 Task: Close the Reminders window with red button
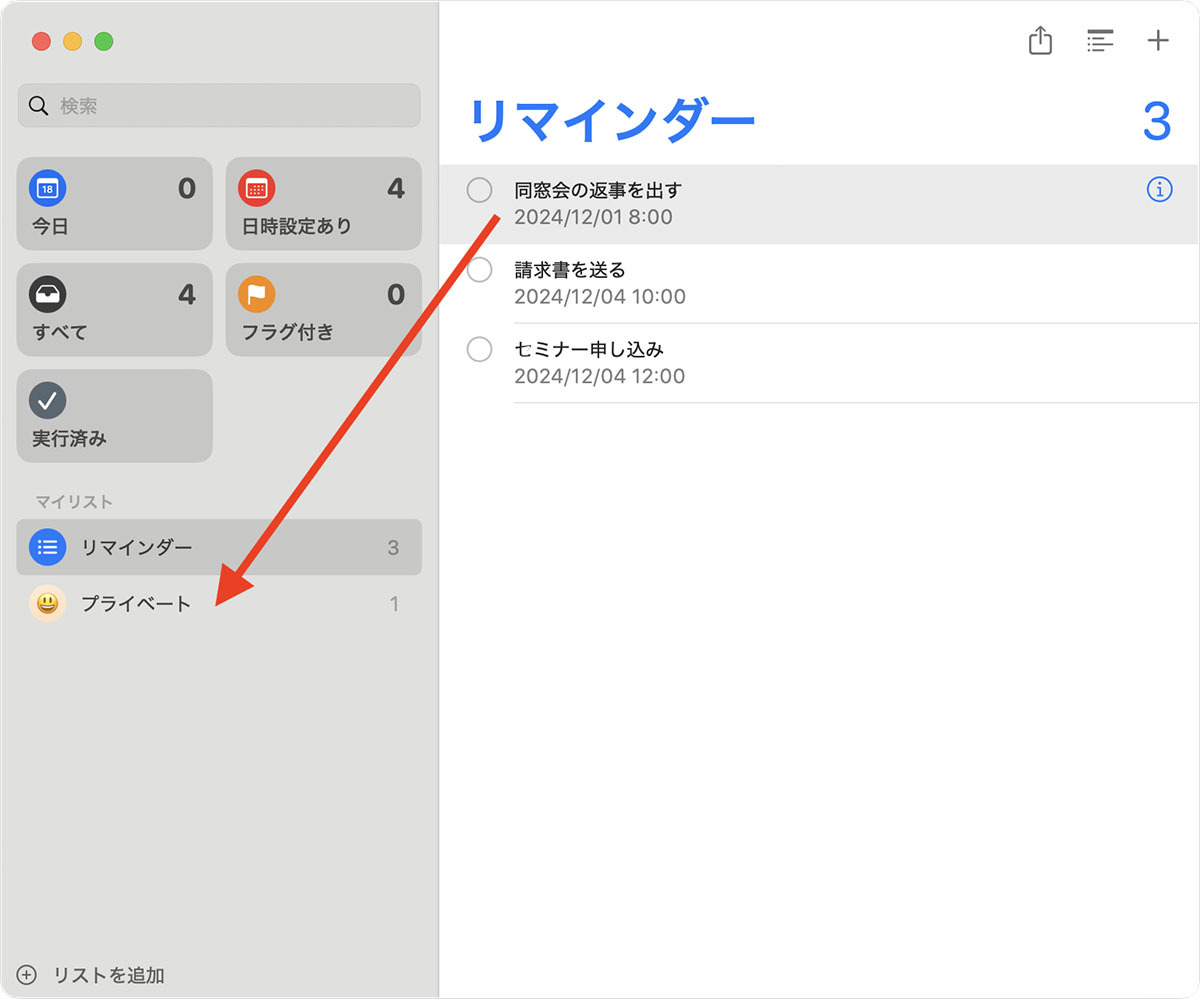point(41,41)
